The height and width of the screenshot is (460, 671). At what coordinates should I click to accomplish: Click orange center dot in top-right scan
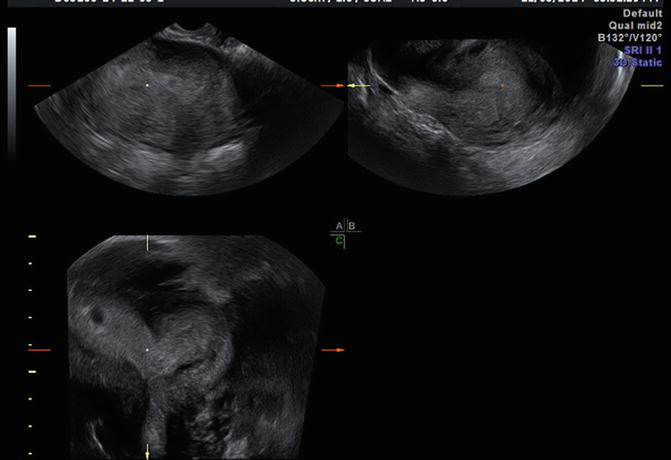click(x=503, y=86)
